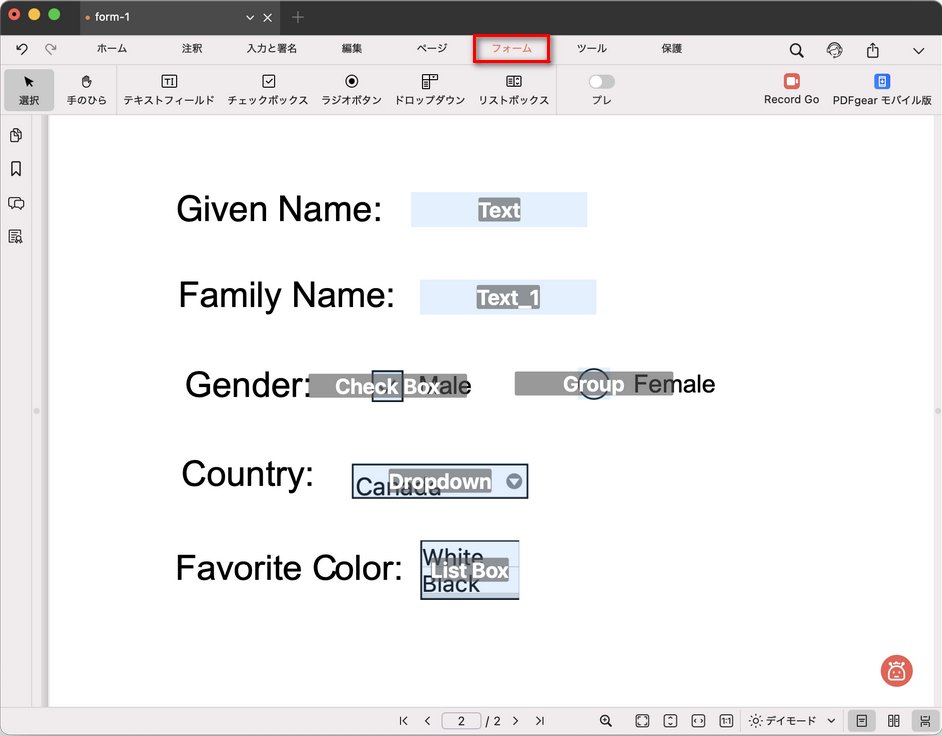Screen dimensions: 942x736
Task: Open the Country dropdown arrow
Action: pos(514,481)
